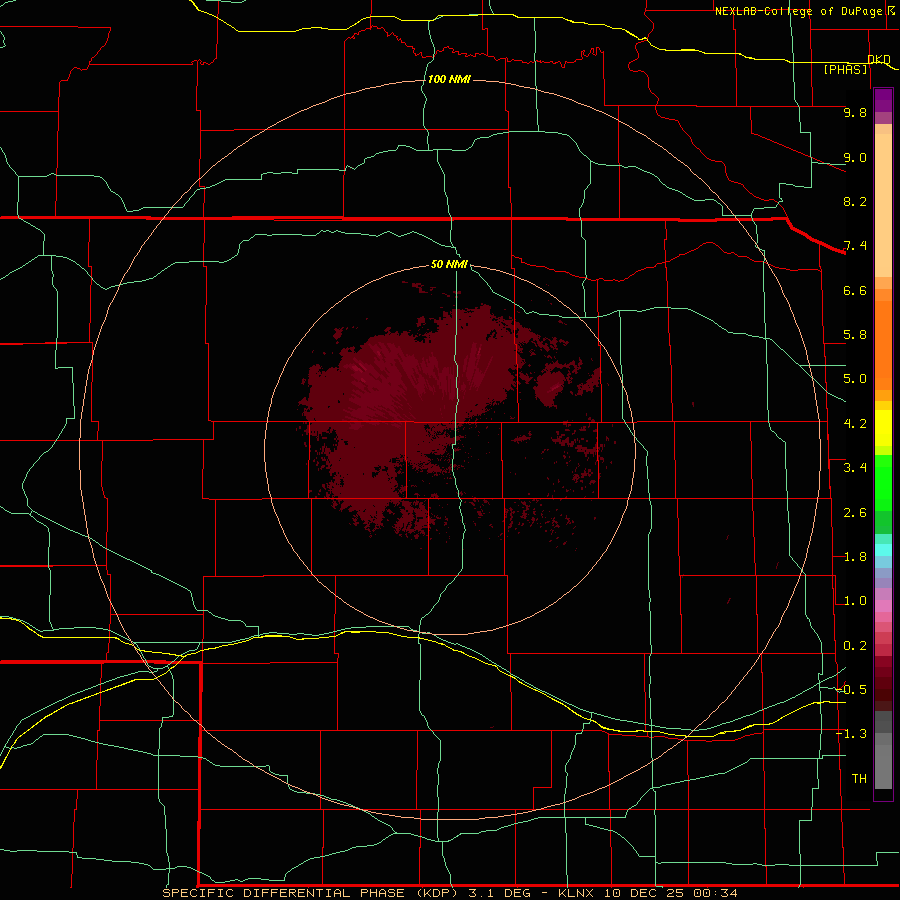Click the purple band atop the color scale
This screenshot has height=900, width=900.
883,100
